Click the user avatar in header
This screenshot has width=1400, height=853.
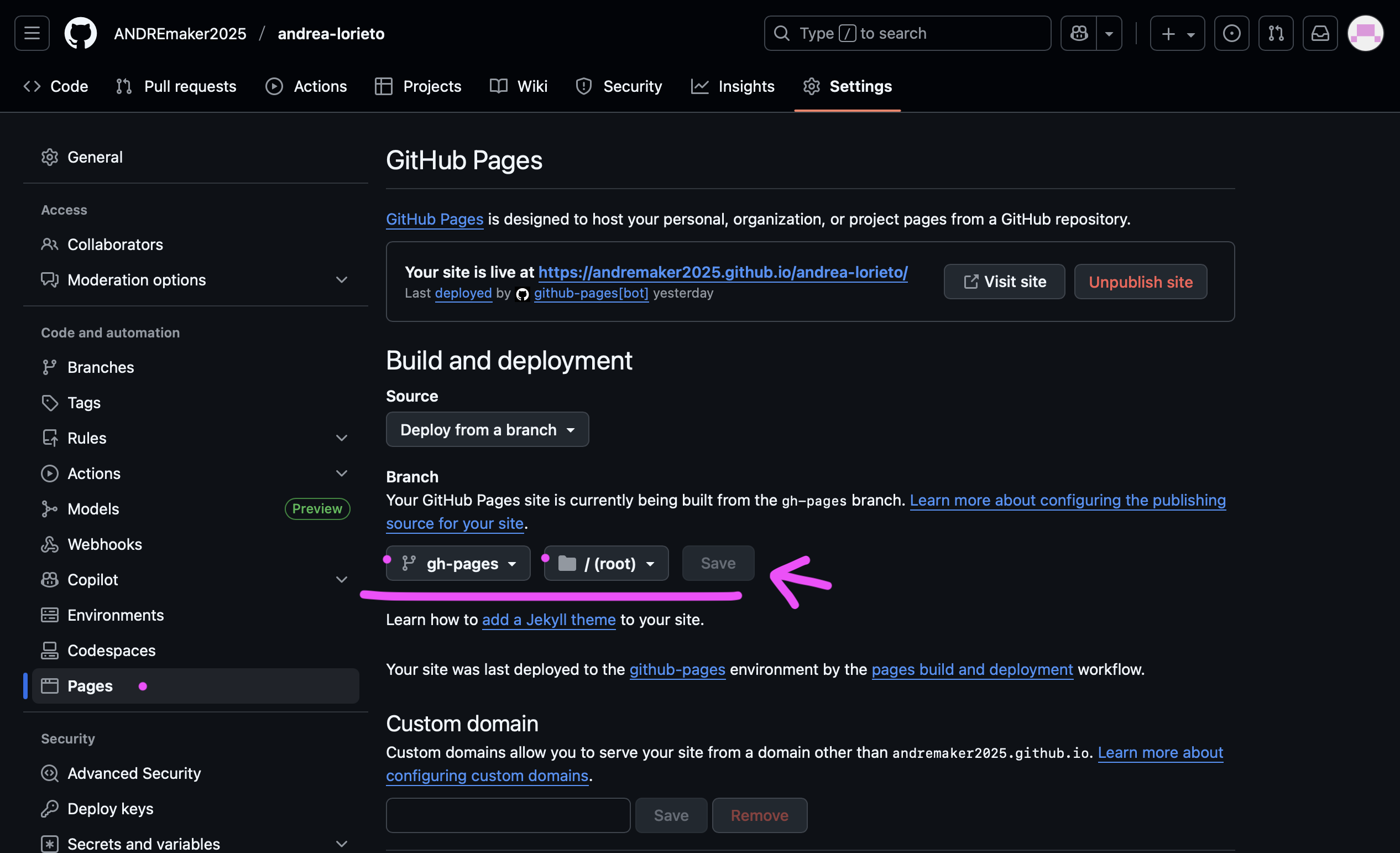point(1365,34)
